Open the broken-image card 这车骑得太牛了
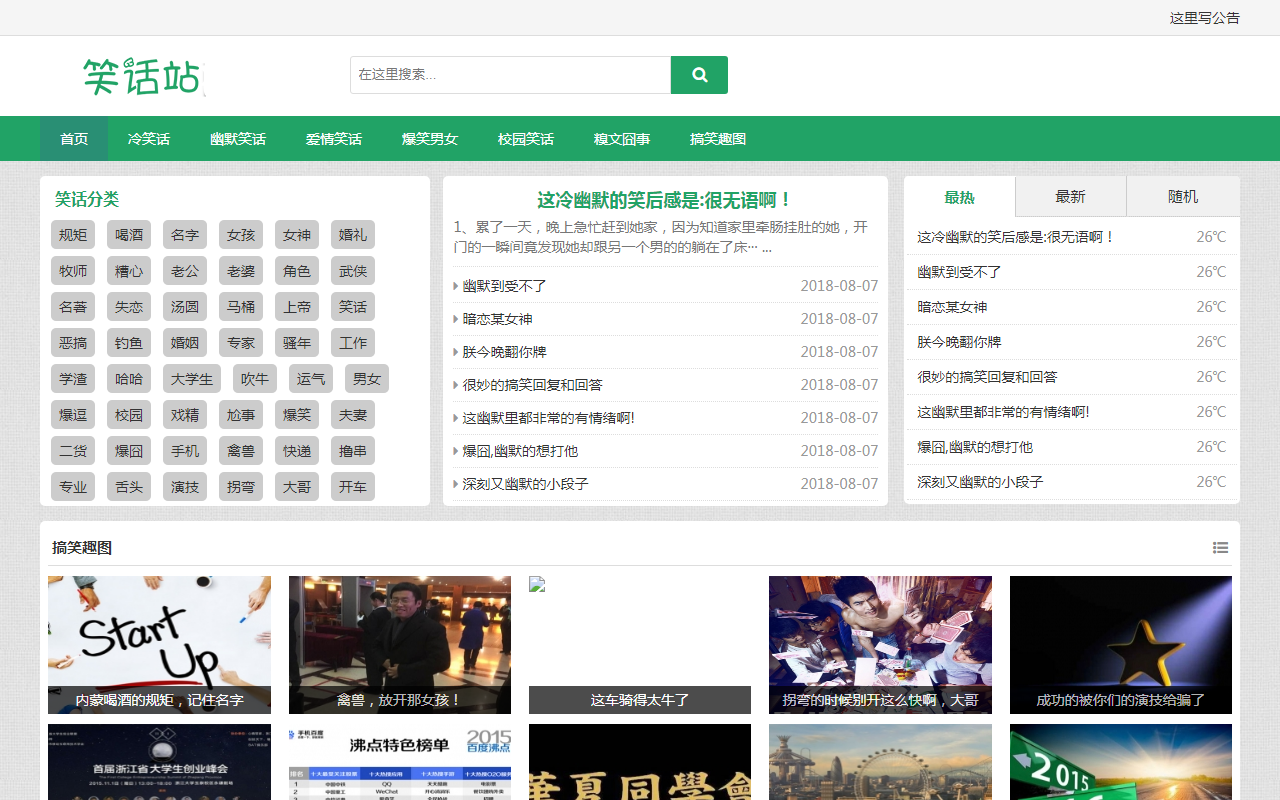This screenshot has width=1280, height=800. point(640,645)
